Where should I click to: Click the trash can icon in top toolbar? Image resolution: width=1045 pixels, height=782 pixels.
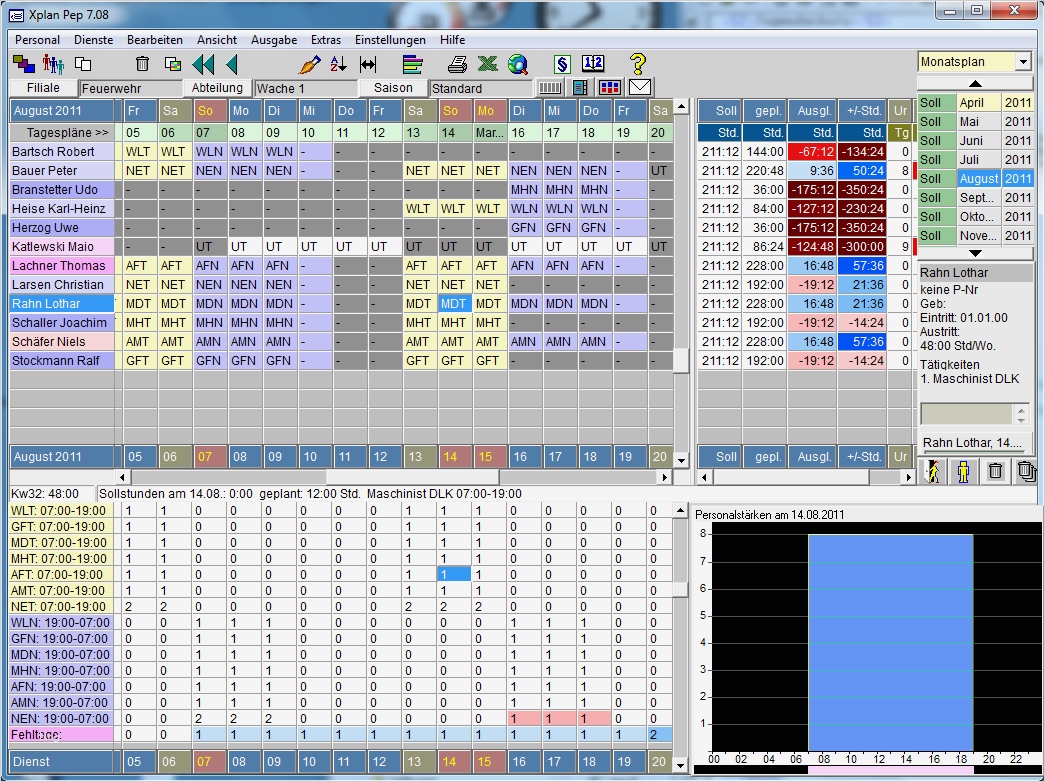(142, 64)
